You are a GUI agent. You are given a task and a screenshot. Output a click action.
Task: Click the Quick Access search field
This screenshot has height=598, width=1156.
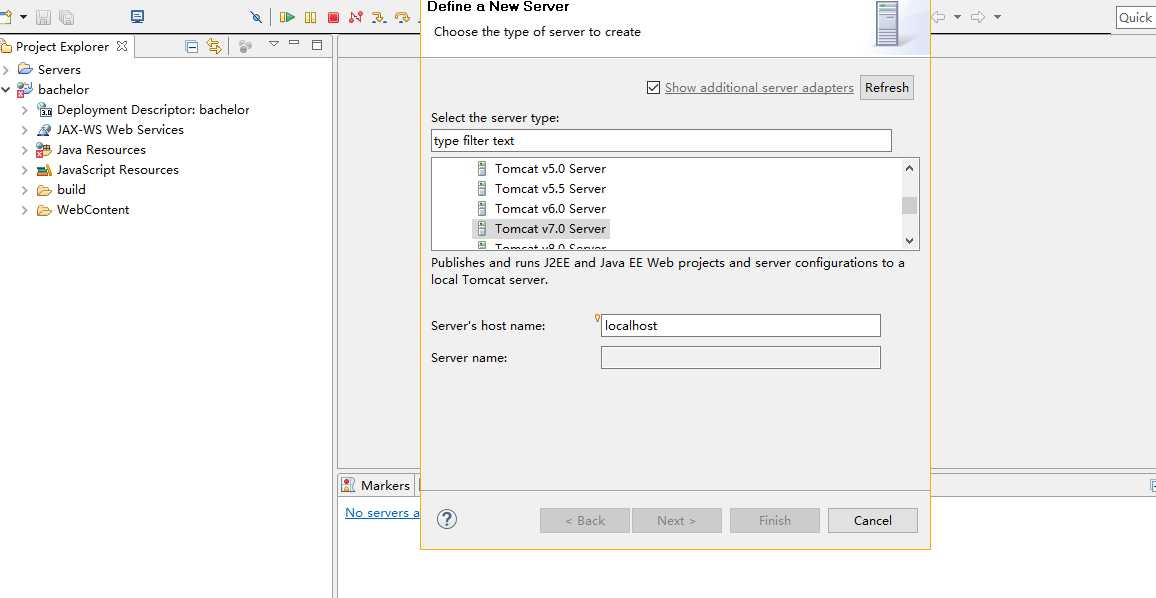click(x=1135, y=18)
